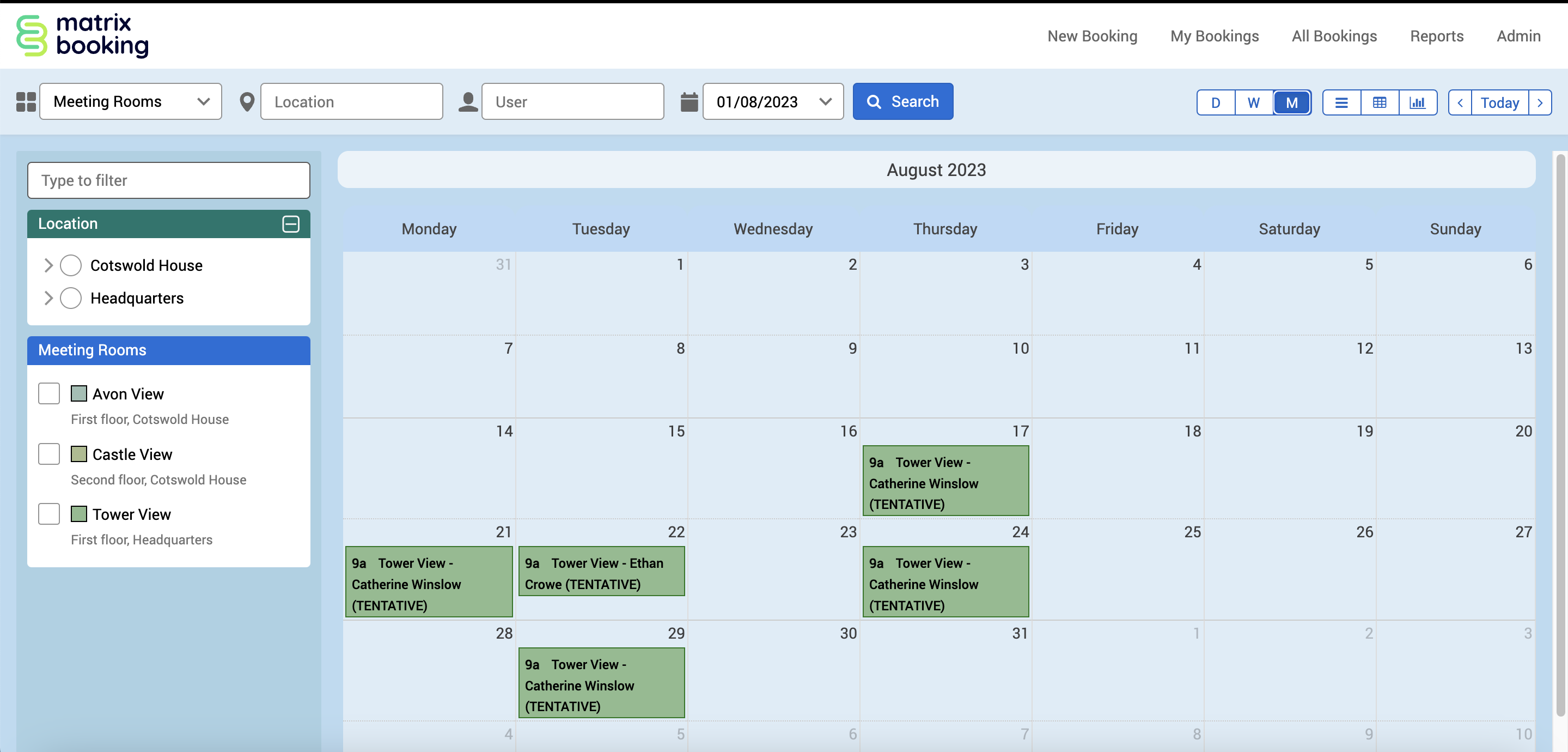Switch to list view icon
The image size is (1568, 752).
tap(1341, 102)
